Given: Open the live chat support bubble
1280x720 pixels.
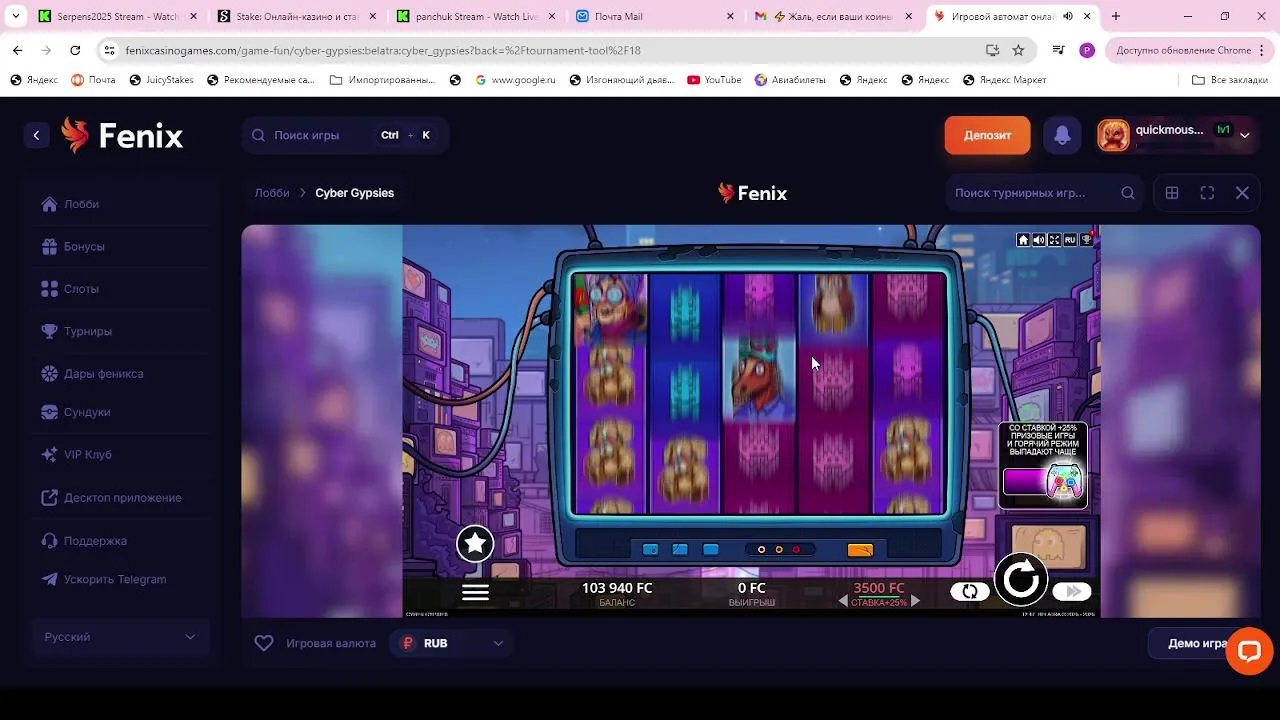Looking at the screenshot, I should click(x=1249, y=651).
